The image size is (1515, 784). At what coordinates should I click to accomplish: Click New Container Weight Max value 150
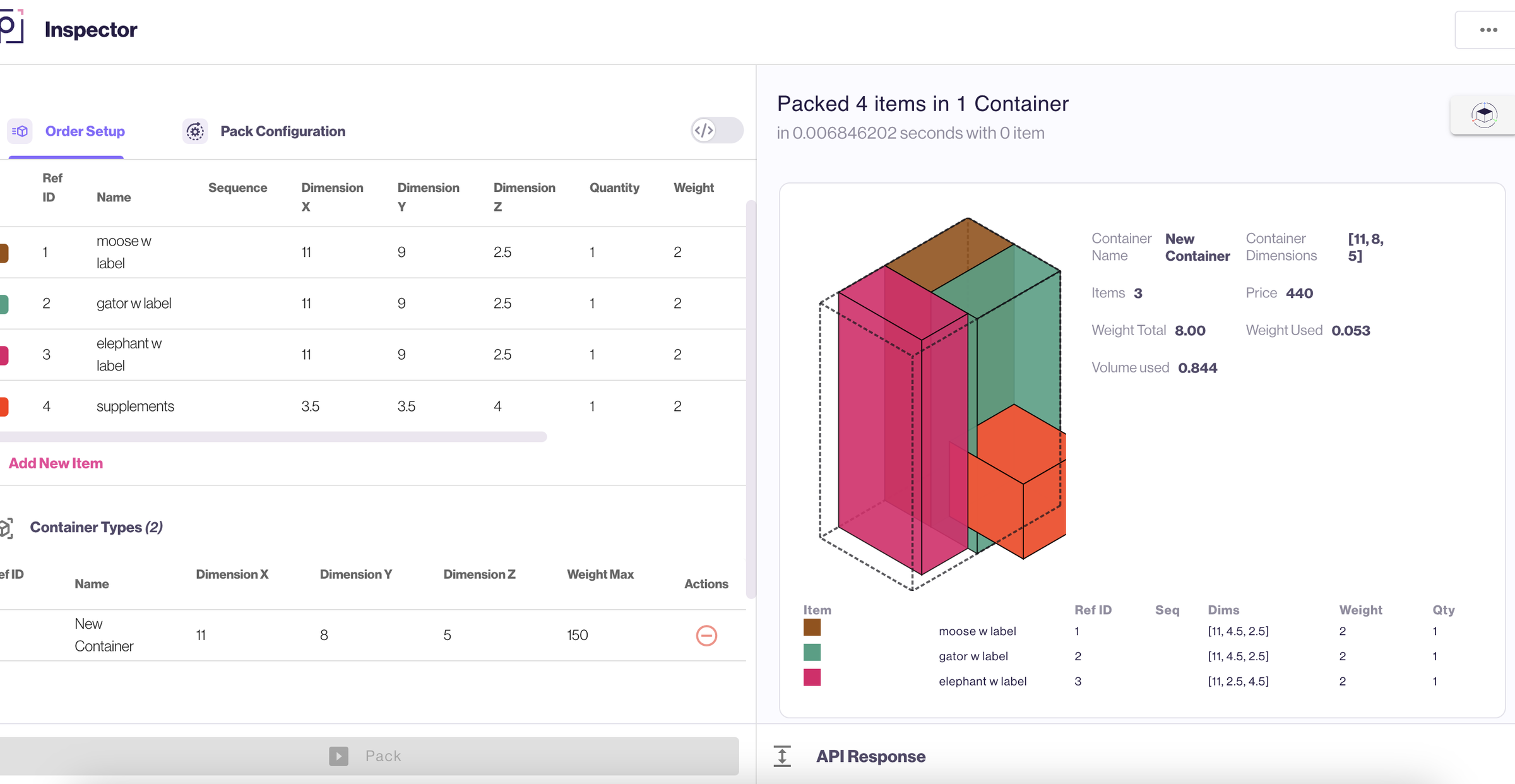coord(577,635)
